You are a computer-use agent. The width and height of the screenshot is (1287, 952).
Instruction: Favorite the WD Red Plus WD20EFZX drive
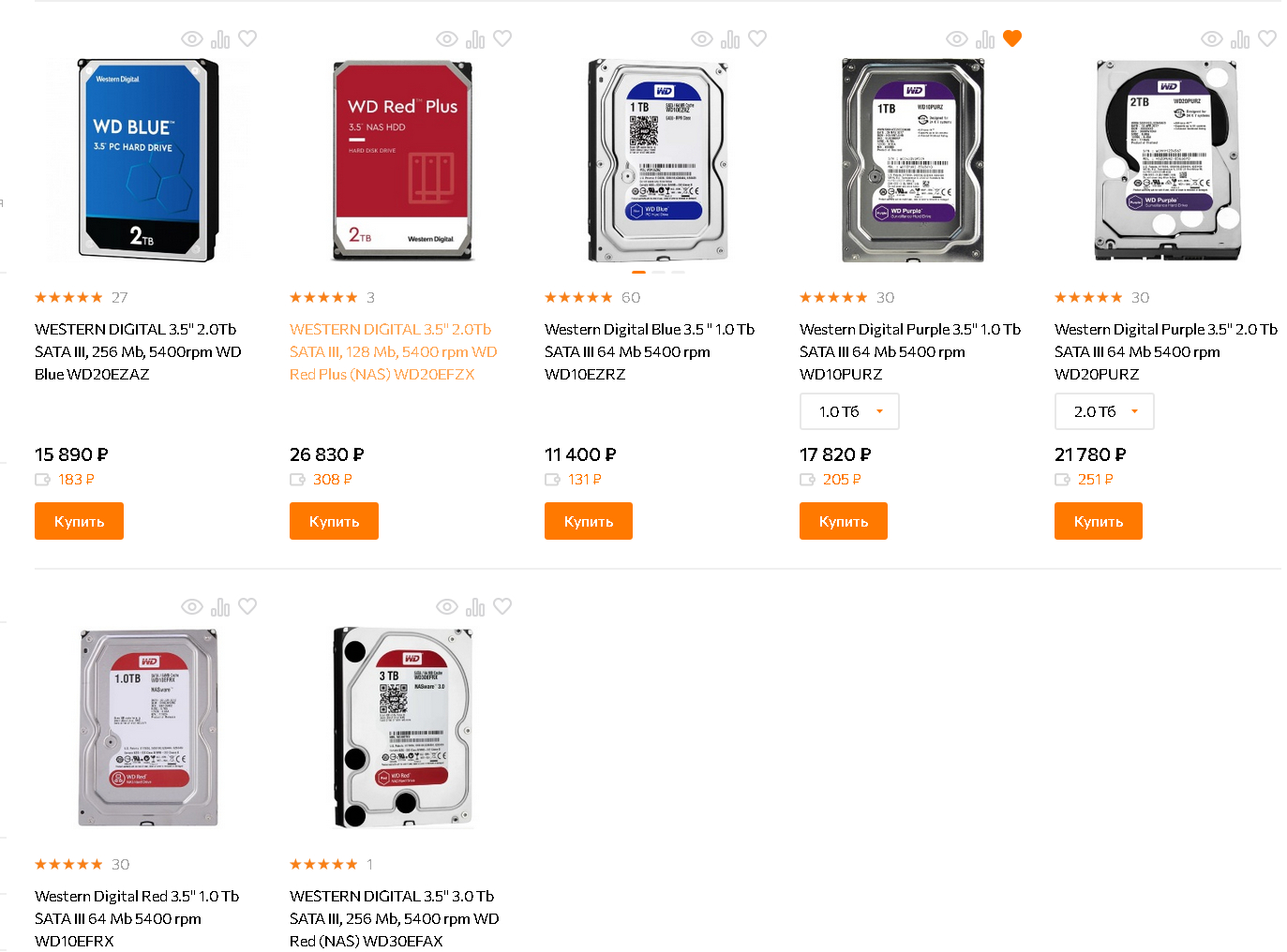(502, 38)
